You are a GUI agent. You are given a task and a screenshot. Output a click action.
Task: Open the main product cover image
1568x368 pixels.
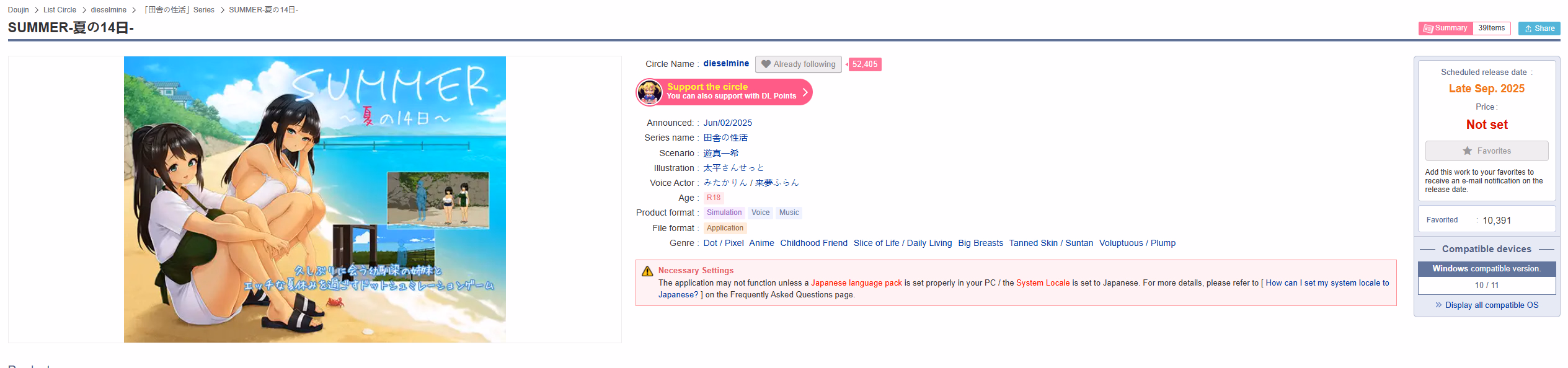[x=314, y=199]
